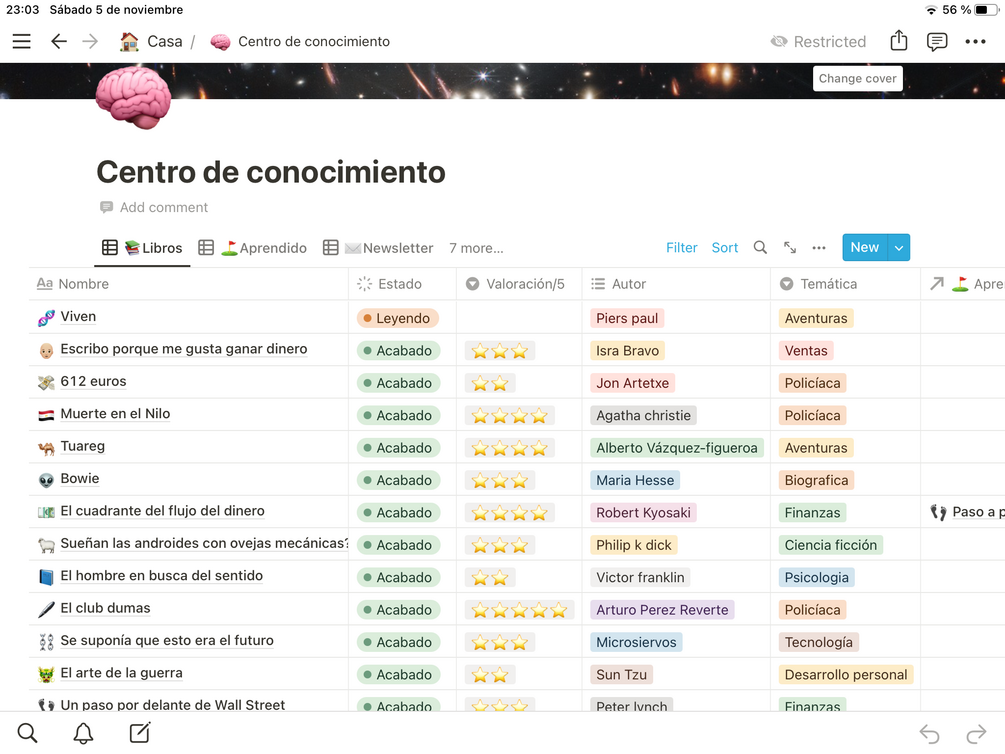Open the New button dropdown arrow
This screenshot has height=754, width=1005.
tap(899, 248)
